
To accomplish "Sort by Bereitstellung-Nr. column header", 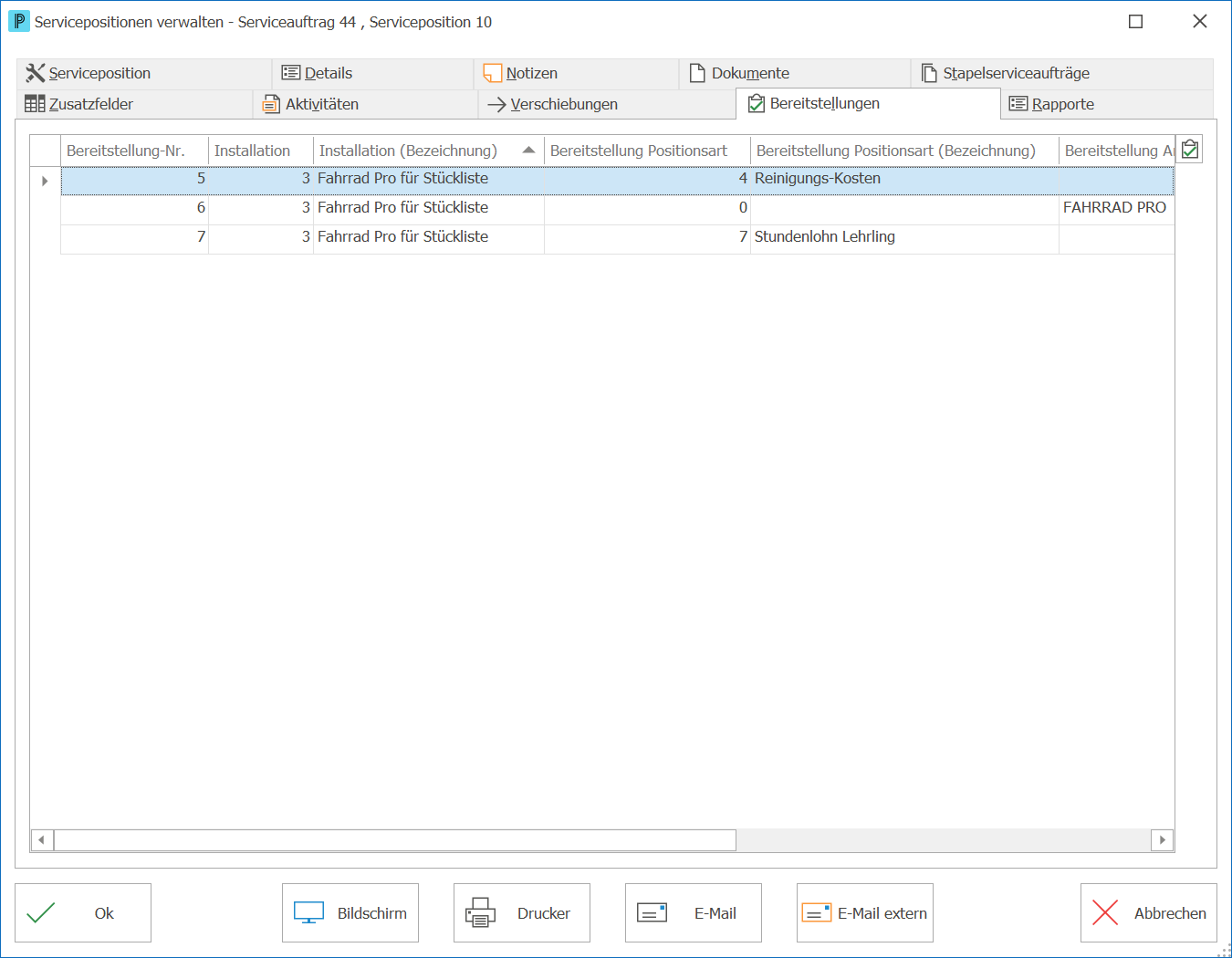I will [134, 151].
